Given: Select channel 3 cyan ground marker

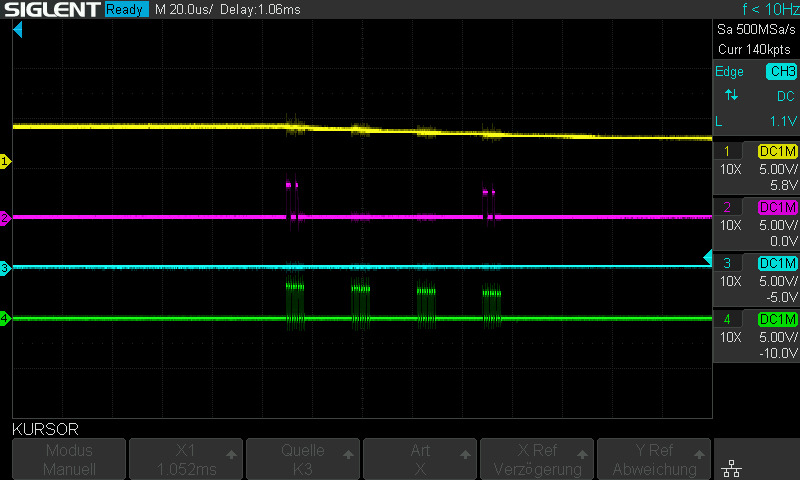Looking at the screenshot, I should (x=5, y=268).
